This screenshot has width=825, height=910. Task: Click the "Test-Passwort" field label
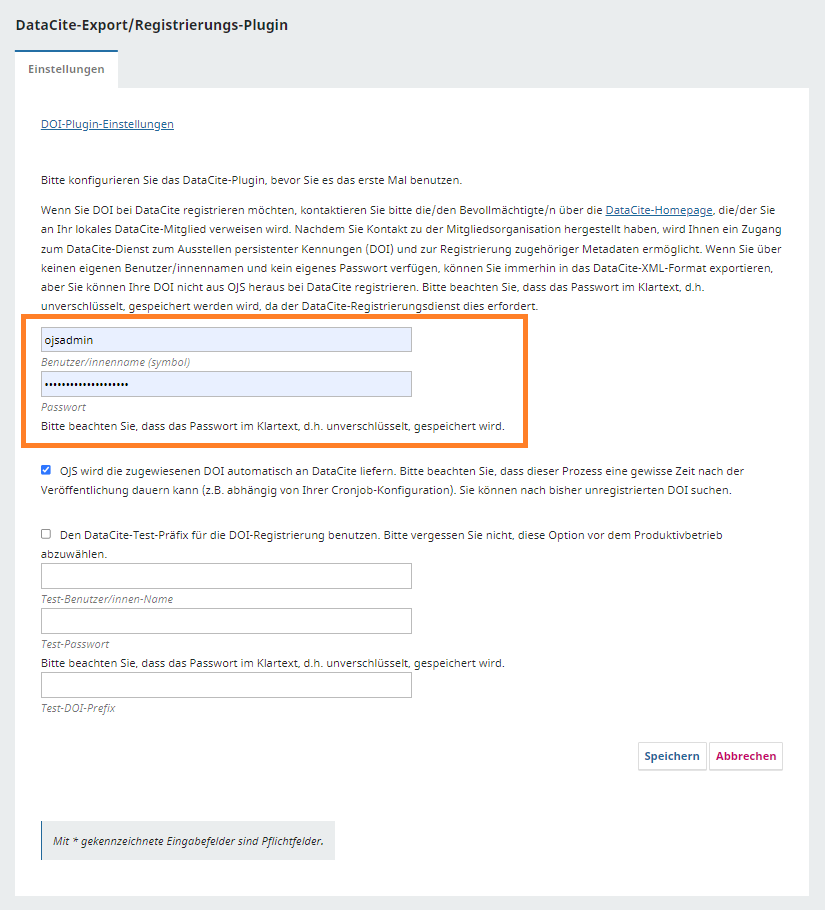(75, 644)
